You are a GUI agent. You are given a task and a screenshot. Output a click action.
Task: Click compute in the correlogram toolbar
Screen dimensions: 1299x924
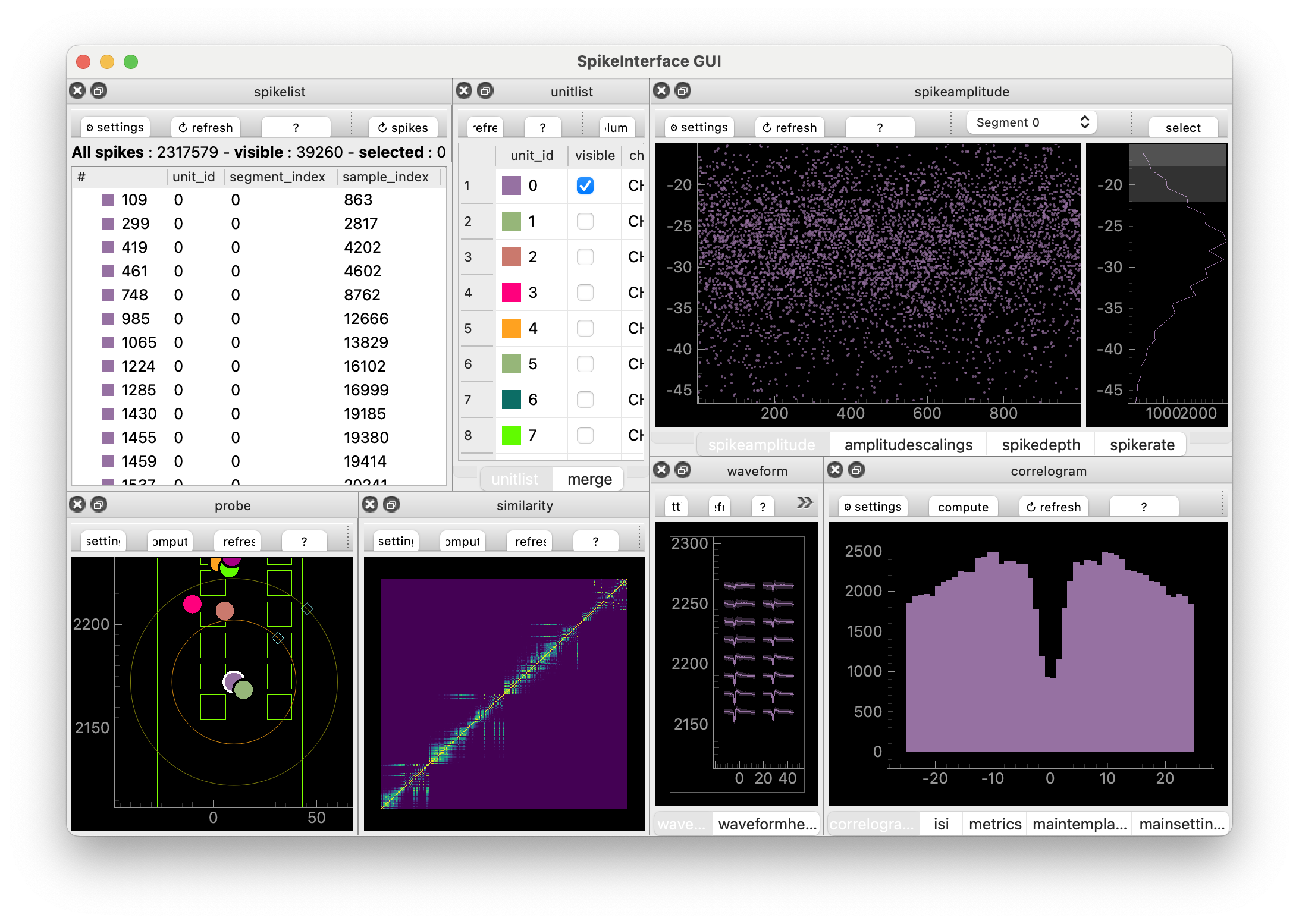[963, 507]
